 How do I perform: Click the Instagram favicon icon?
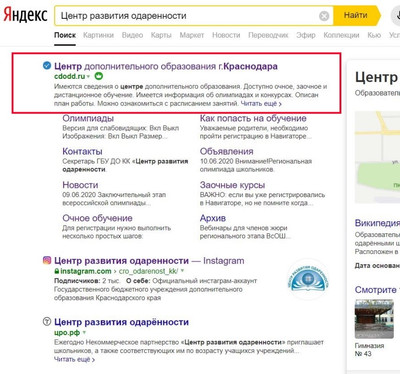coord(47,260)
